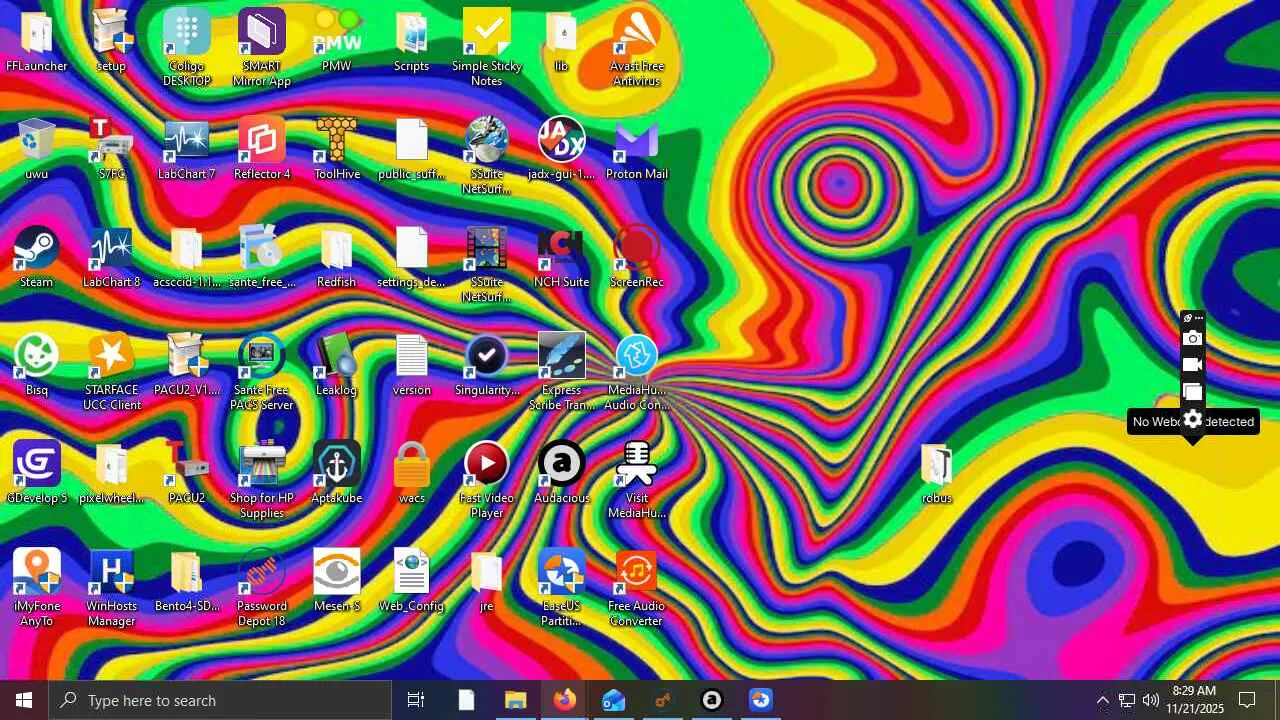
Task: Start video recording in ScreenRec widget
Action: tap(1192, 365)
